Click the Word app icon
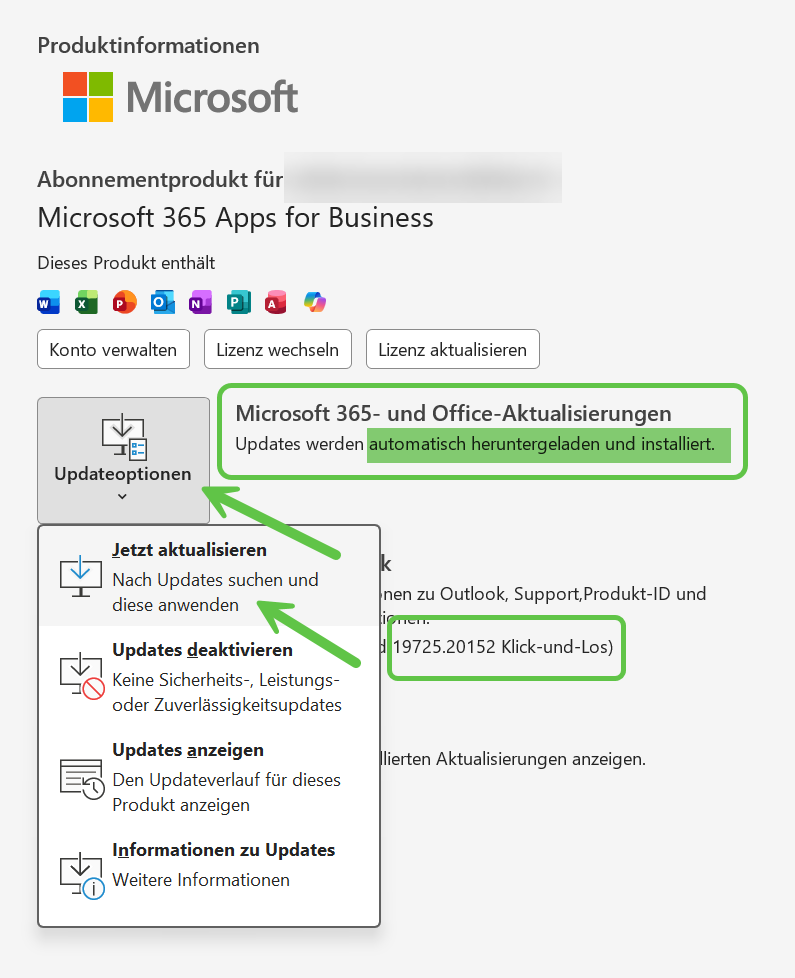The image size is (795, 978). pos(49,303)
